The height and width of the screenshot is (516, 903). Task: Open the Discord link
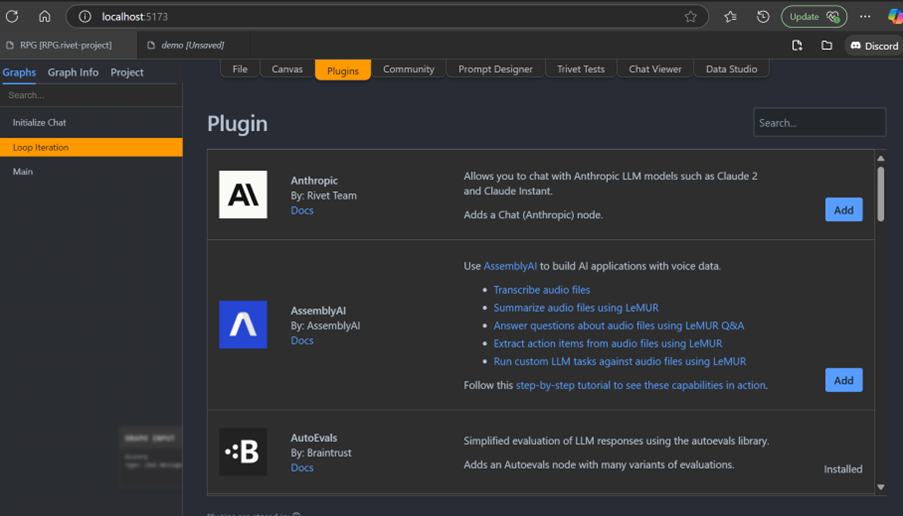point(874,45)
